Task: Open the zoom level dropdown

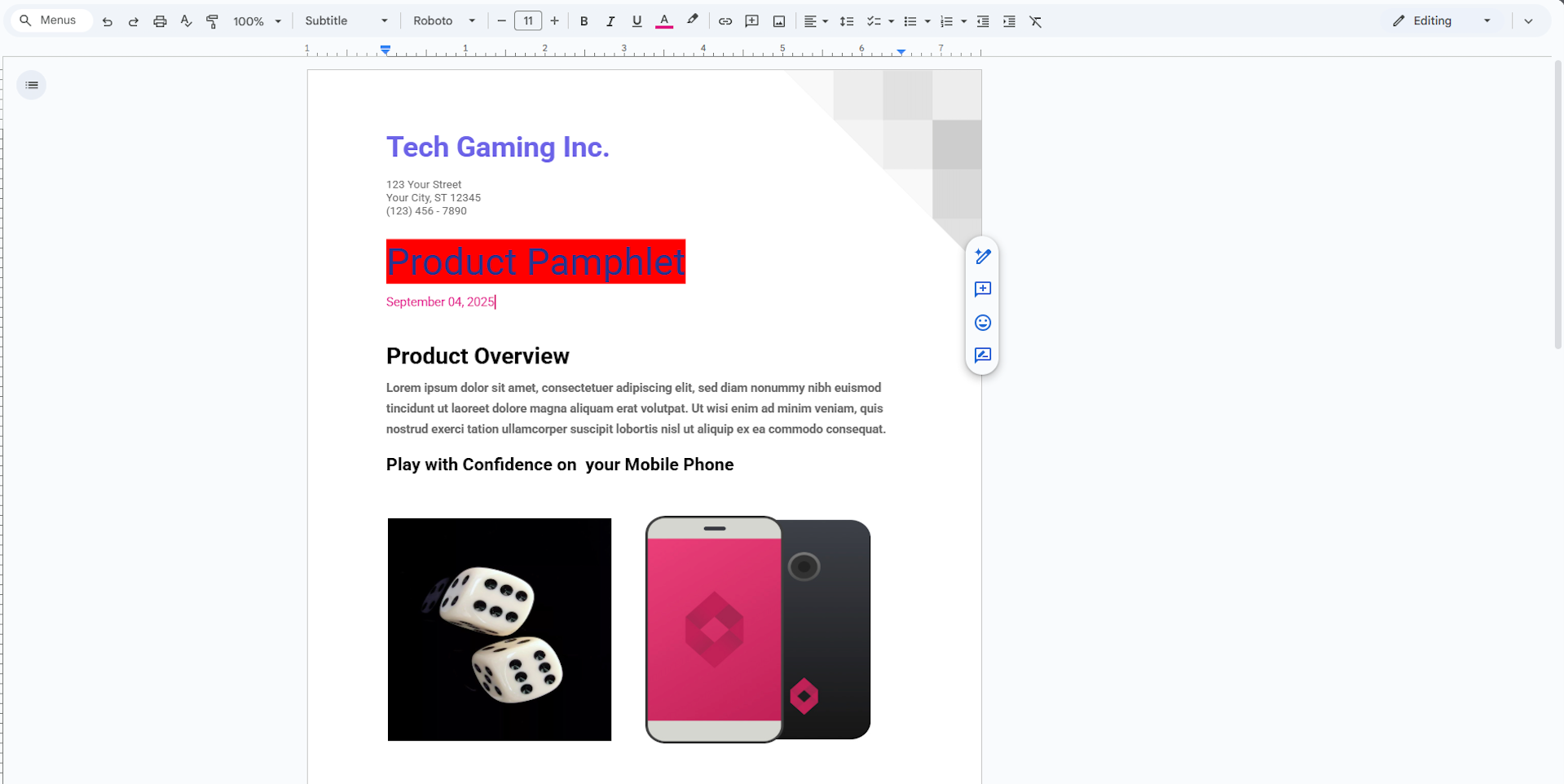Action: (255, 21)
